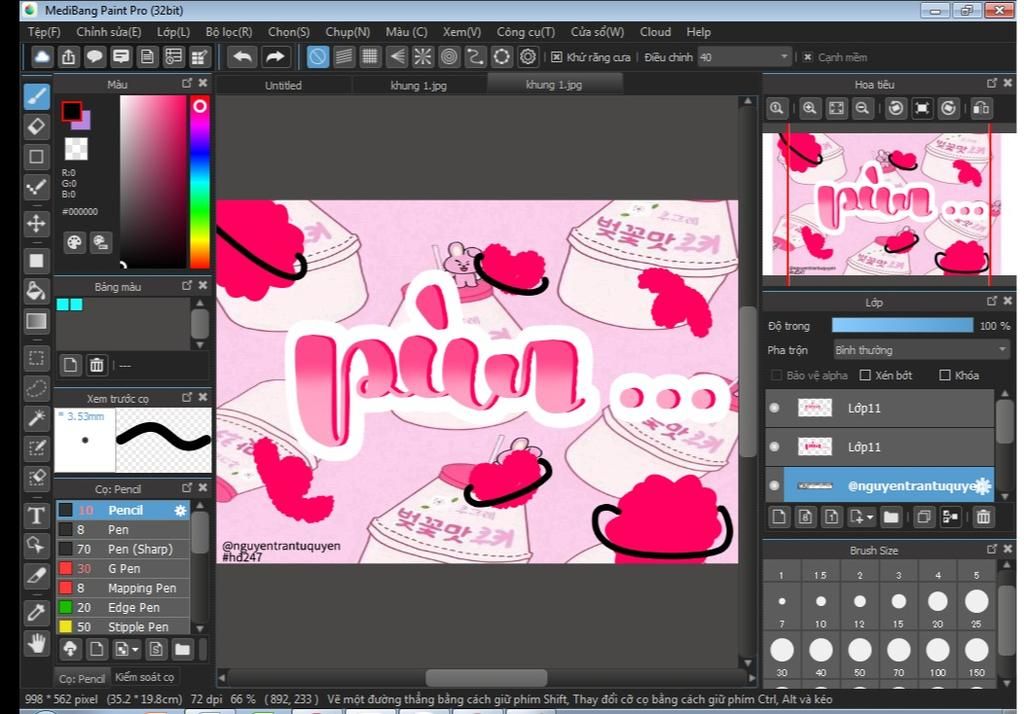1024x714 pixels.
Task: Choose the Edge Pen brush
Action: click(x=123, y=608)
